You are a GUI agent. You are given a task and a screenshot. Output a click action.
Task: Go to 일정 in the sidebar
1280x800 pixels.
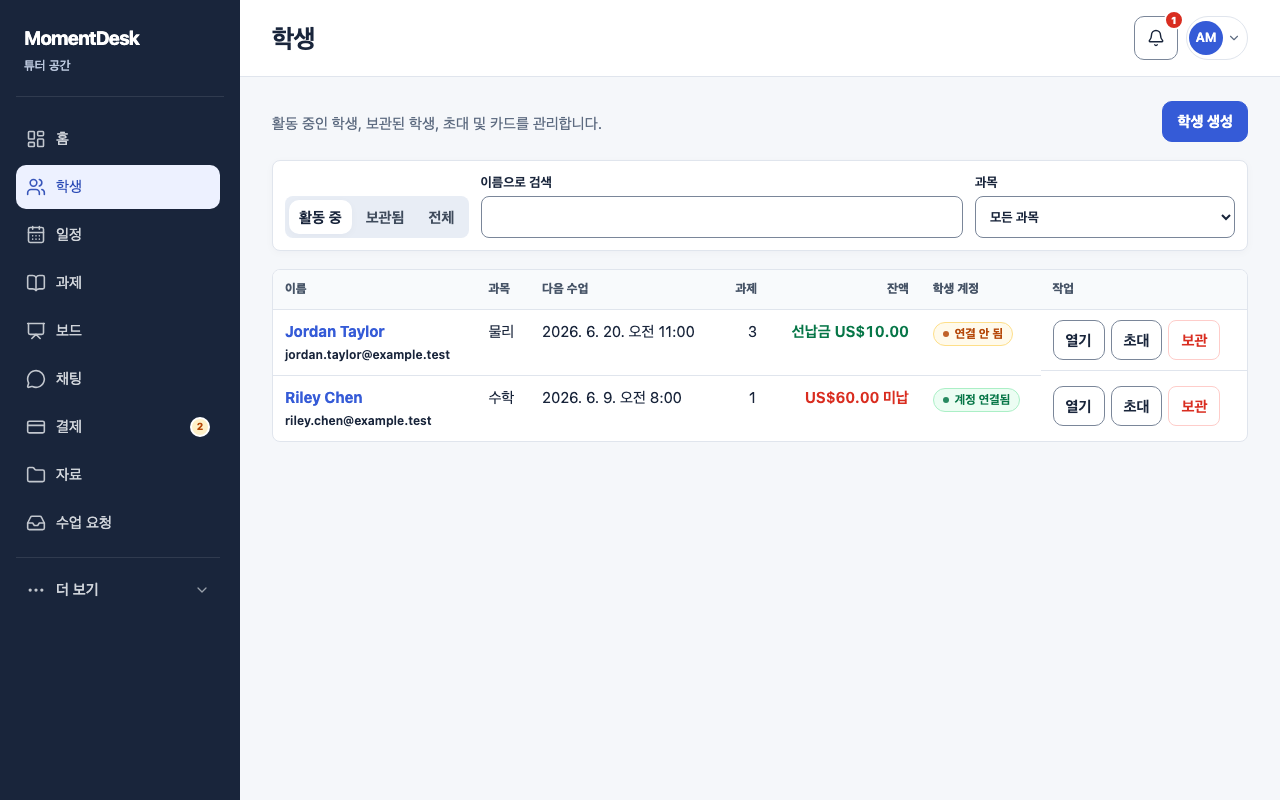pyautogui.click(x=118, y=235)
